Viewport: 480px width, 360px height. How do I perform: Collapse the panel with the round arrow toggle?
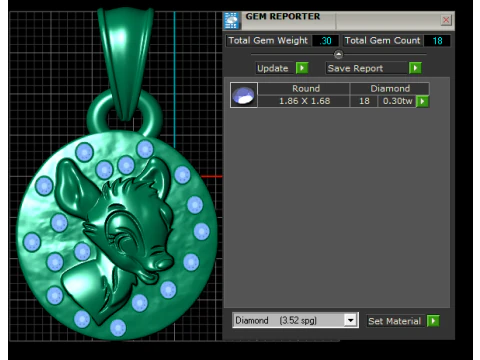[x=338, y=54]
